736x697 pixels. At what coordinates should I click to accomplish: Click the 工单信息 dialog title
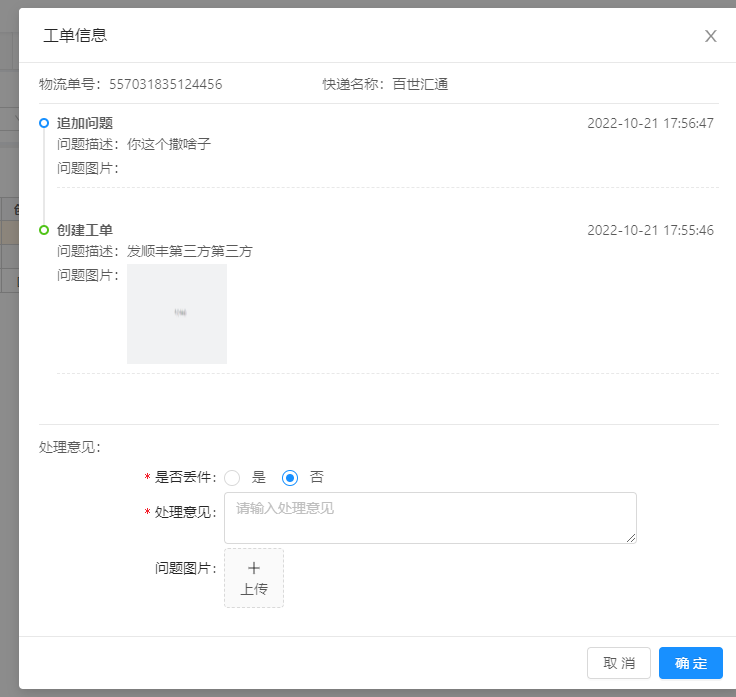pyautogui.click(x=75, y=36)
